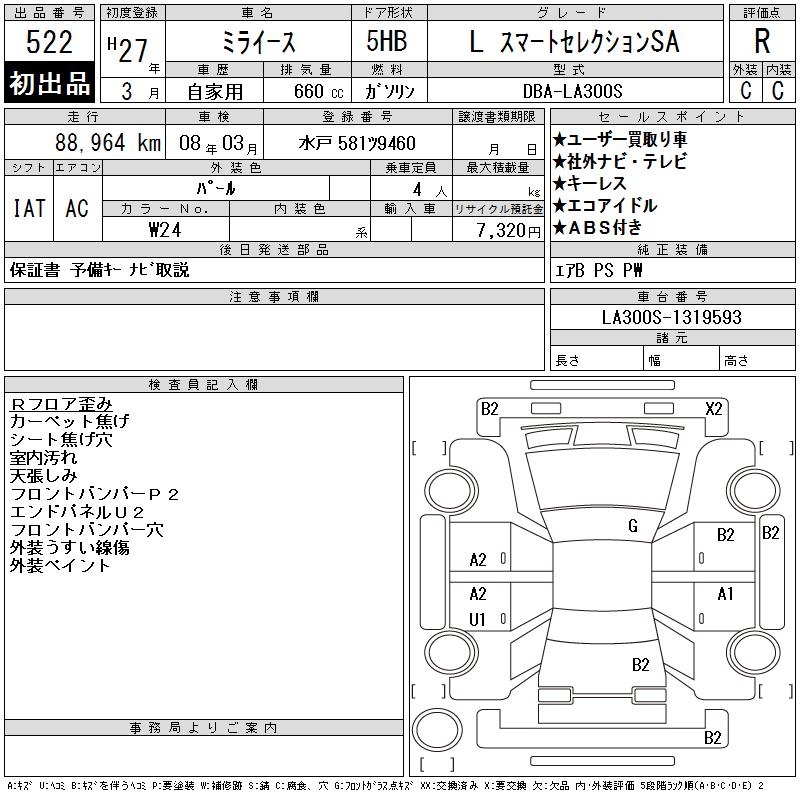Click sales point ★社外ナビ・テレビ
The height and width of the screenshot is (800, 800).
pyautogui.click(x=620, y=161)
